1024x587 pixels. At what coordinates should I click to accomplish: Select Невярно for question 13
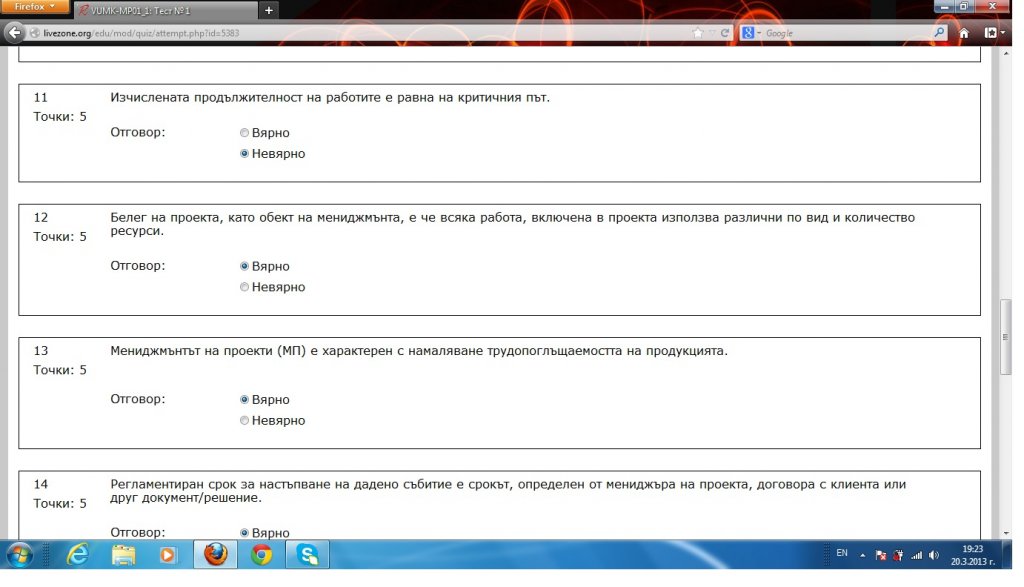point(244,420)
